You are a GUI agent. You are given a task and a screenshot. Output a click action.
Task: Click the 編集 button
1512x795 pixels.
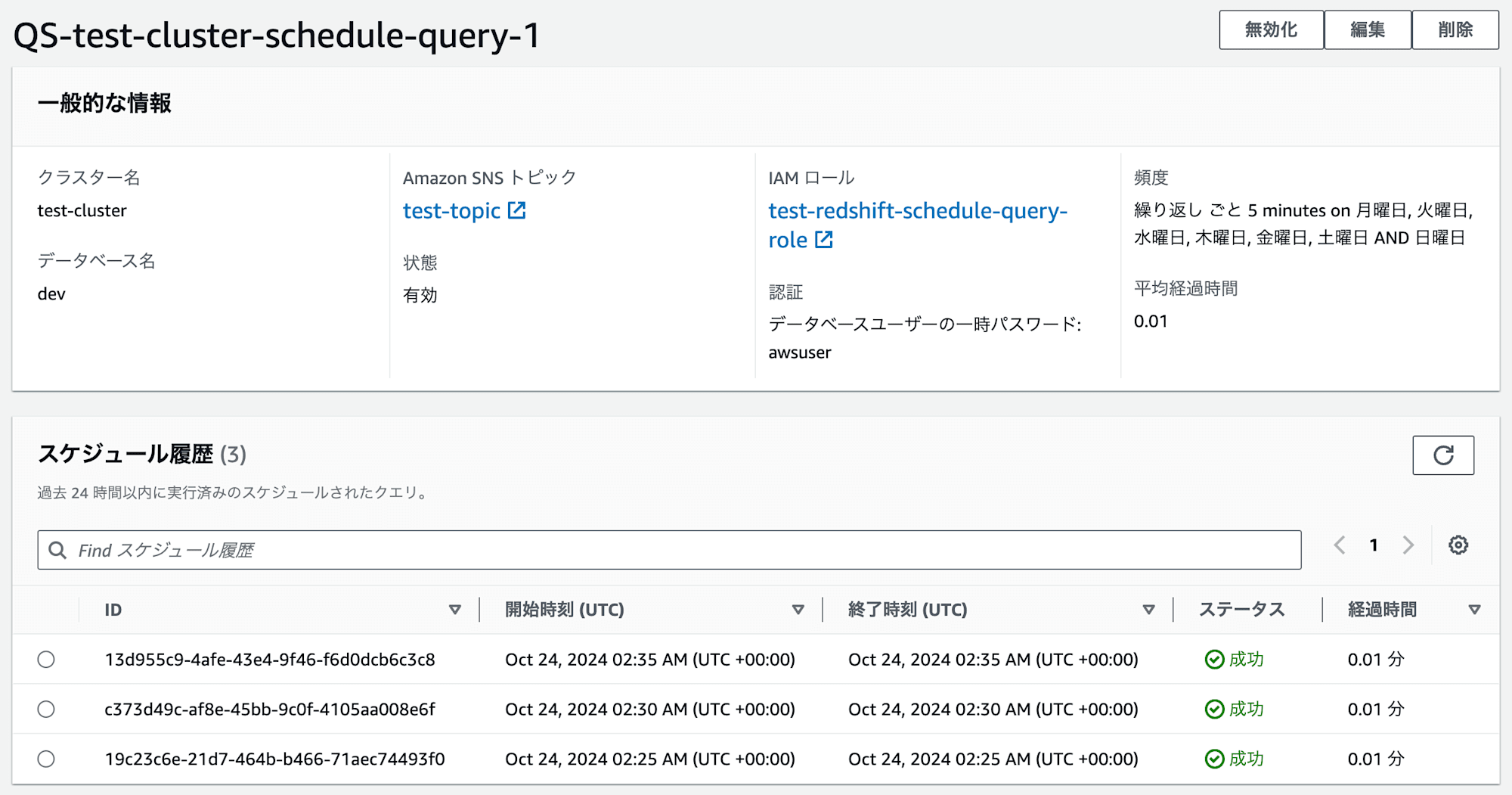(x=1368, y=30)
